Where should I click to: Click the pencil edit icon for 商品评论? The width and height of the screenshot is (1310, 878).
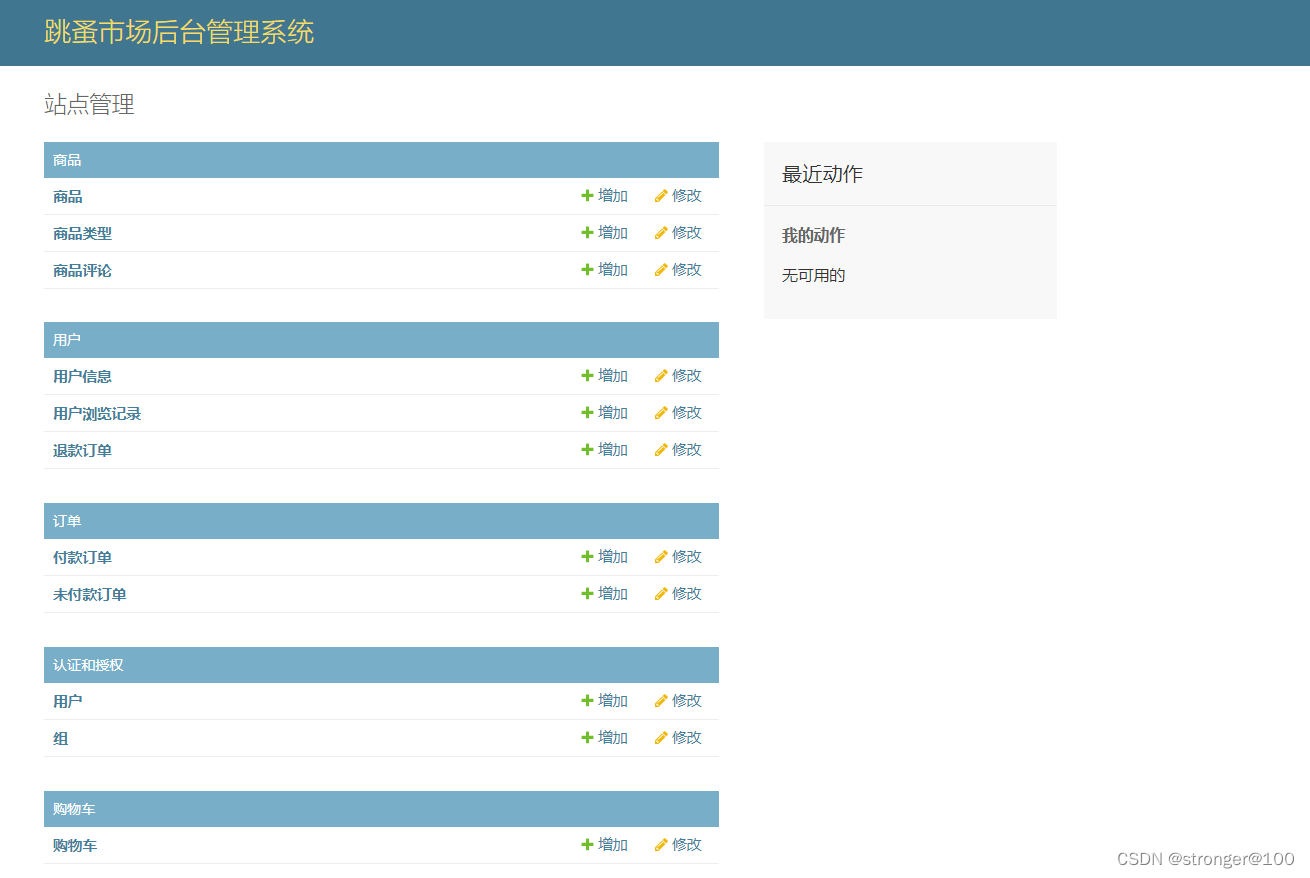[661, 270]
